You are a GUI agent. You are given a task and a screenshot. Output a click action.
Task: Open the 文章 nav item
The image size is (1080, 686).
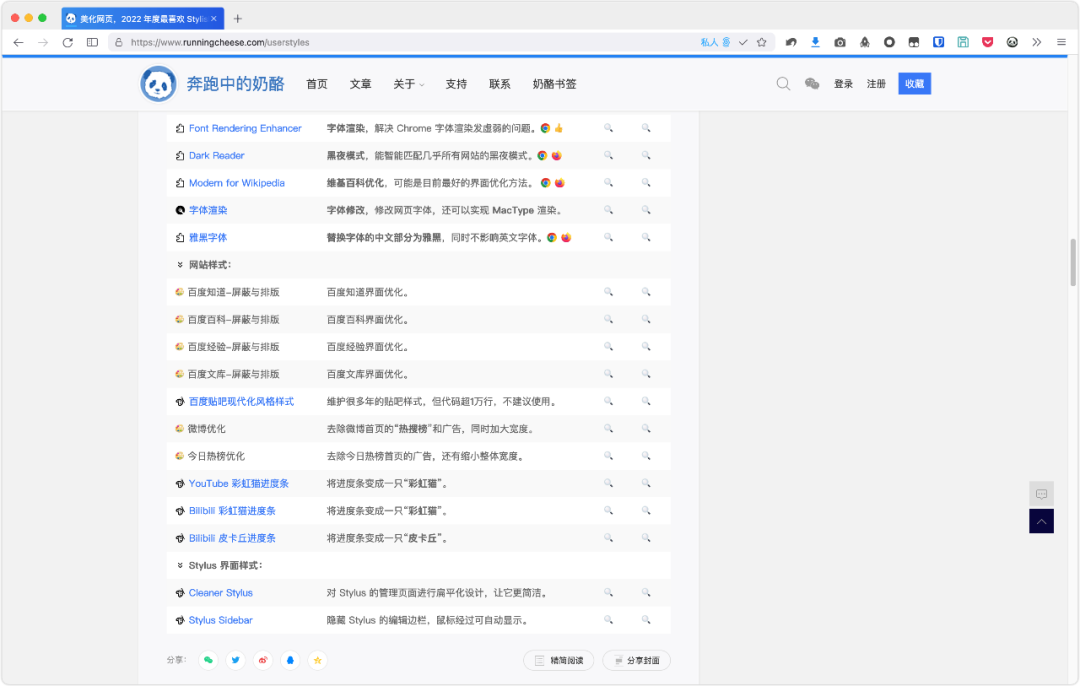pyautogui.click(x=360, y=84)
